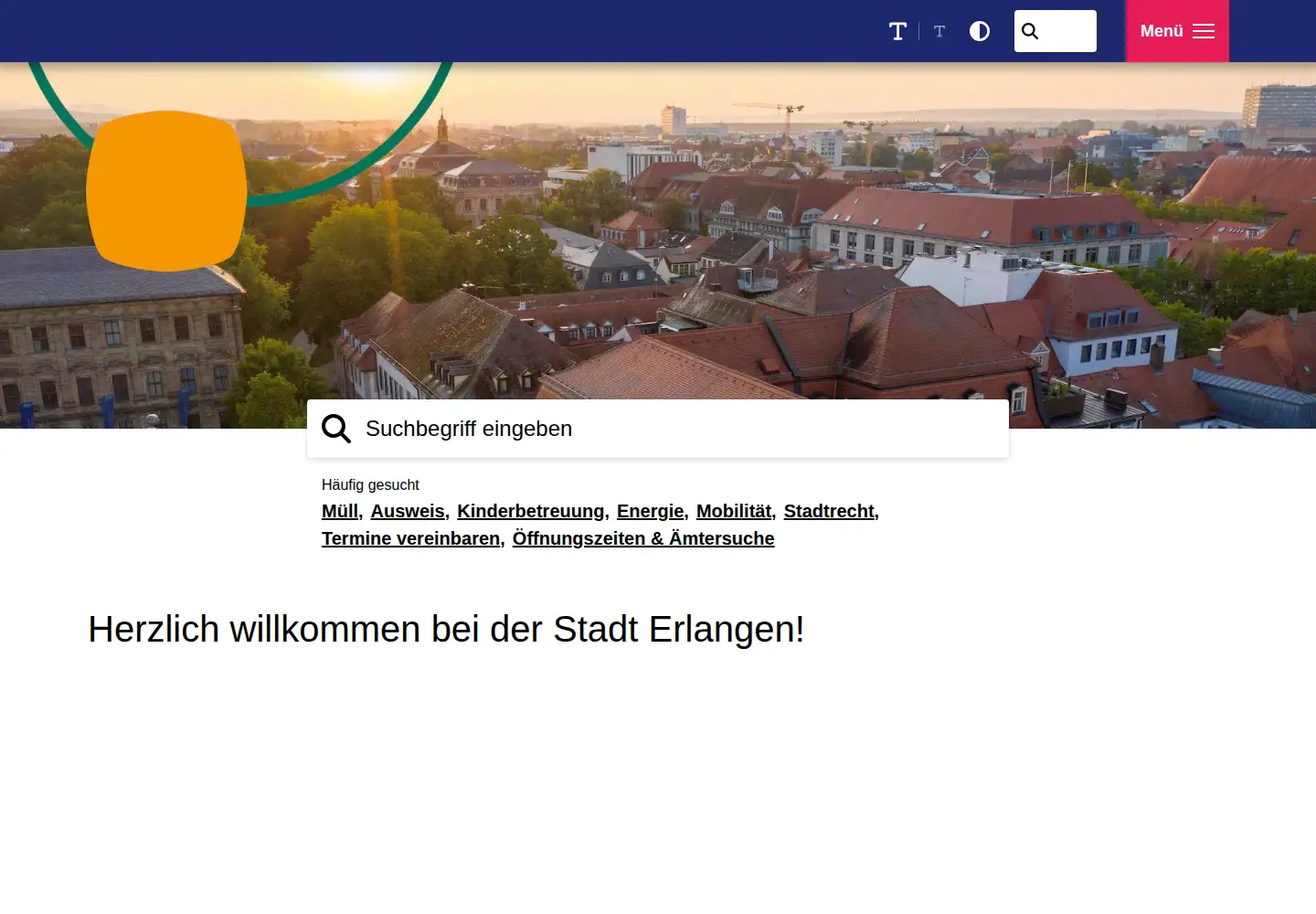Screen dimensions: 1316x914
Task: Focus the header search input field
Action: 1056,31
